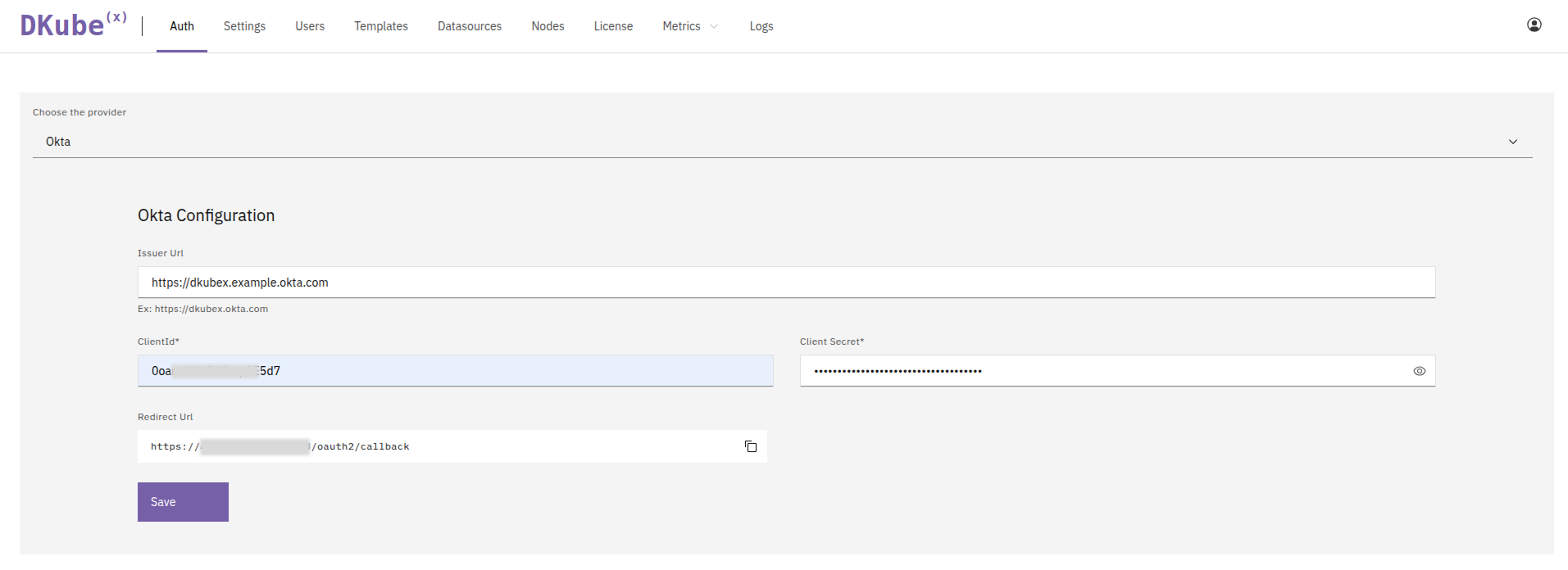This screenshot has height=570, width=1568.
Task: Copy the Redirect Url to clipboard
Action: (x=750, y=446)
